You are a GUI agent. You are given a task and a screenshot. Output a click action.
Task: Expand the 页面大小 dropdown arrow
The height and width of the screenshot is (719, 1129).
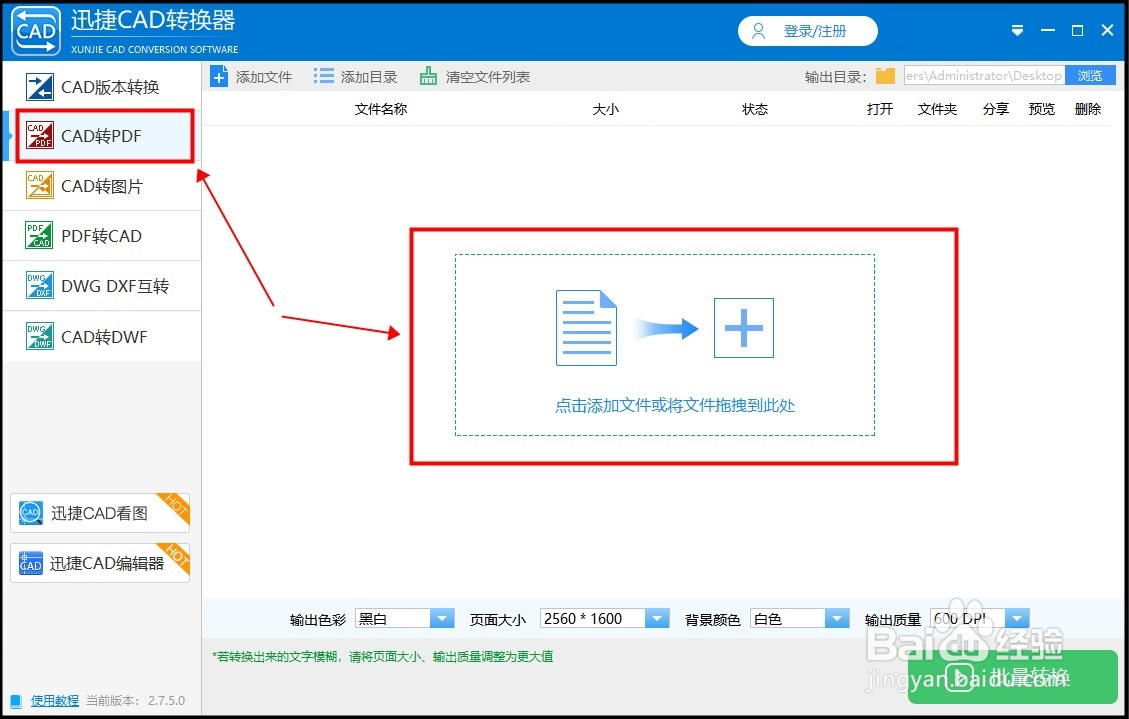[657, 618]
